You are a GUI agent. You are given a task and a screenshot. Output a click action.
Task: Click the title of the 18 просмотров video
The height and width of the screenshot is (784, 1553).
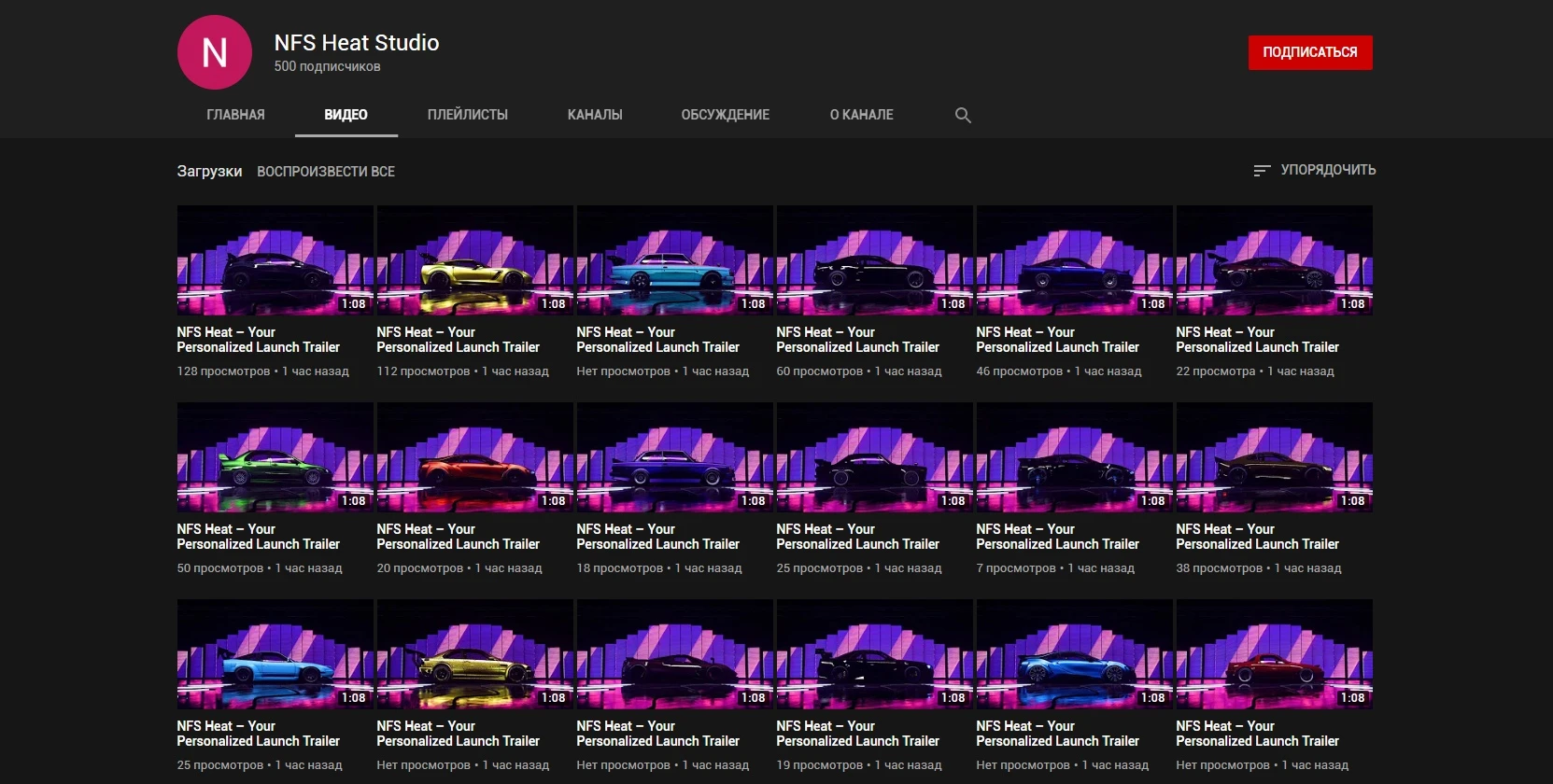pos(658,537)
